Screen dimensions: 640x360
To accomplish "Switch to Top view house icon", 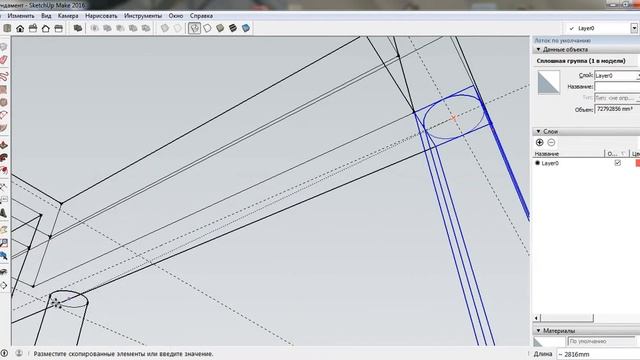I will pyautogui.click(x=20, y=28).
